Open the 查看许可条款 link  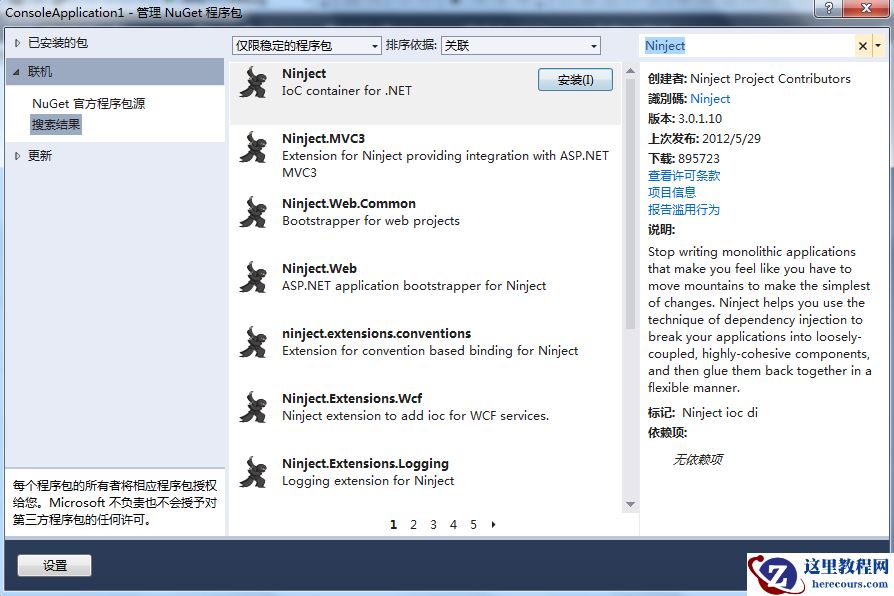[684, 176]
